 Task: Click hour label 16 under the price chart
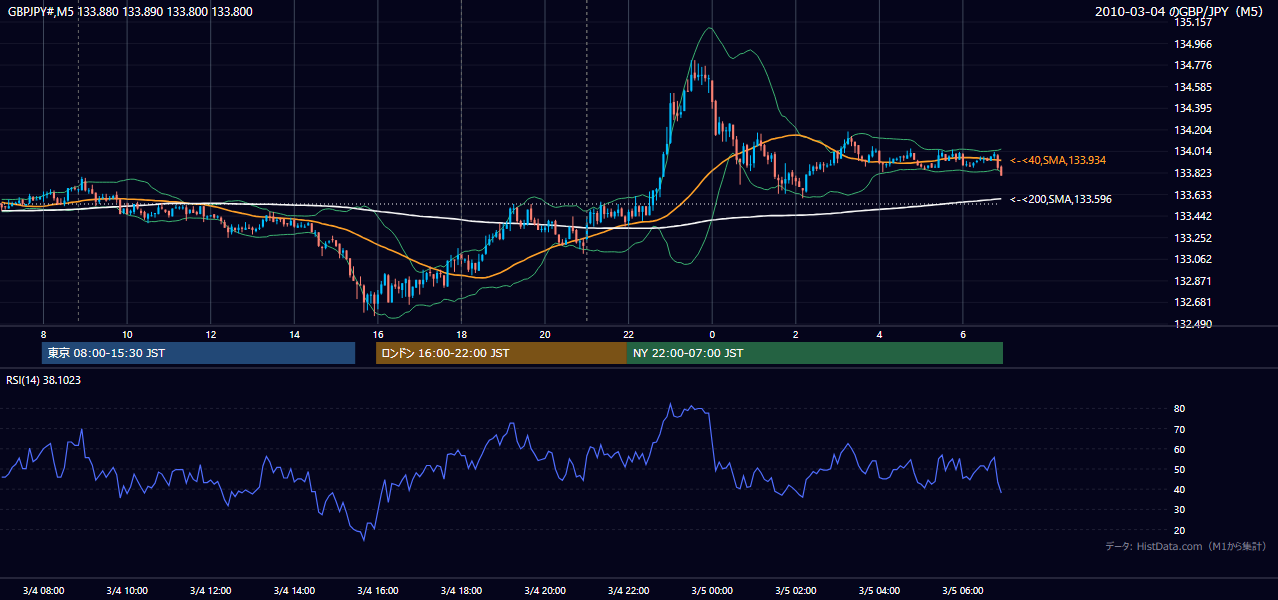(x=378, y=334)
